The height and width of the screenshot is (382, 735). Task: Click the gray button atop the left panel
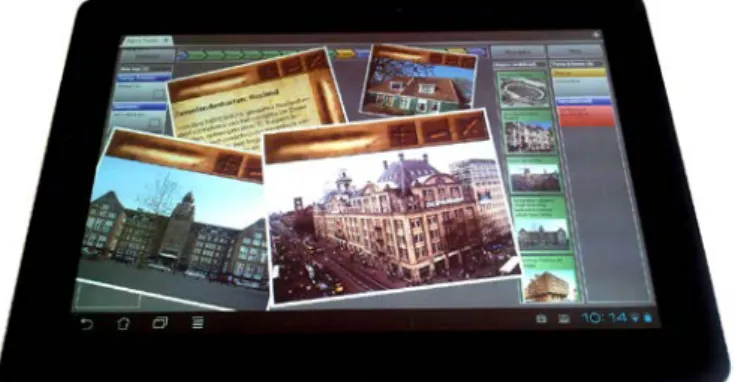click(147, 56)
